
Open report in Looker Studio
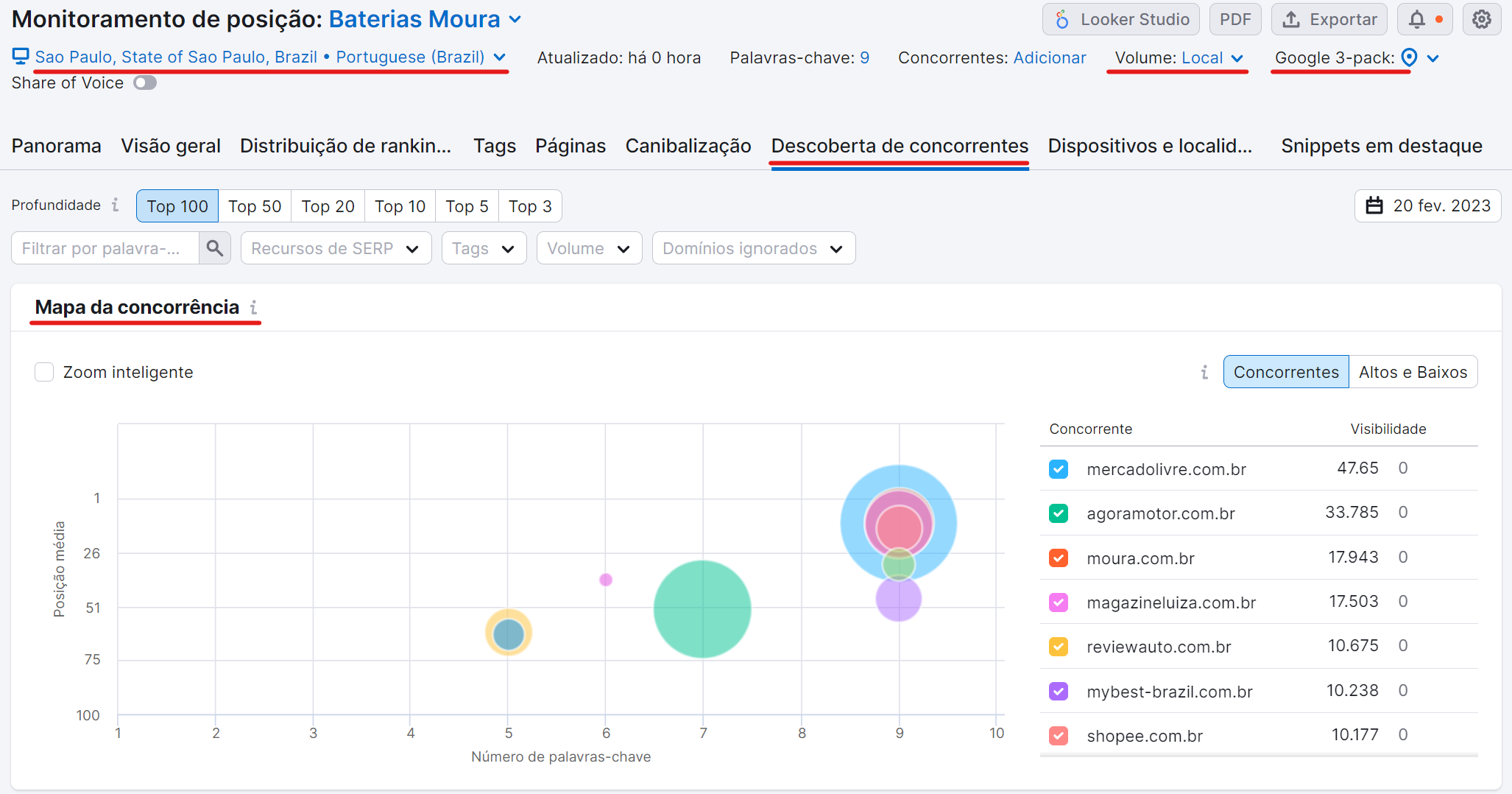(1120, 18)
